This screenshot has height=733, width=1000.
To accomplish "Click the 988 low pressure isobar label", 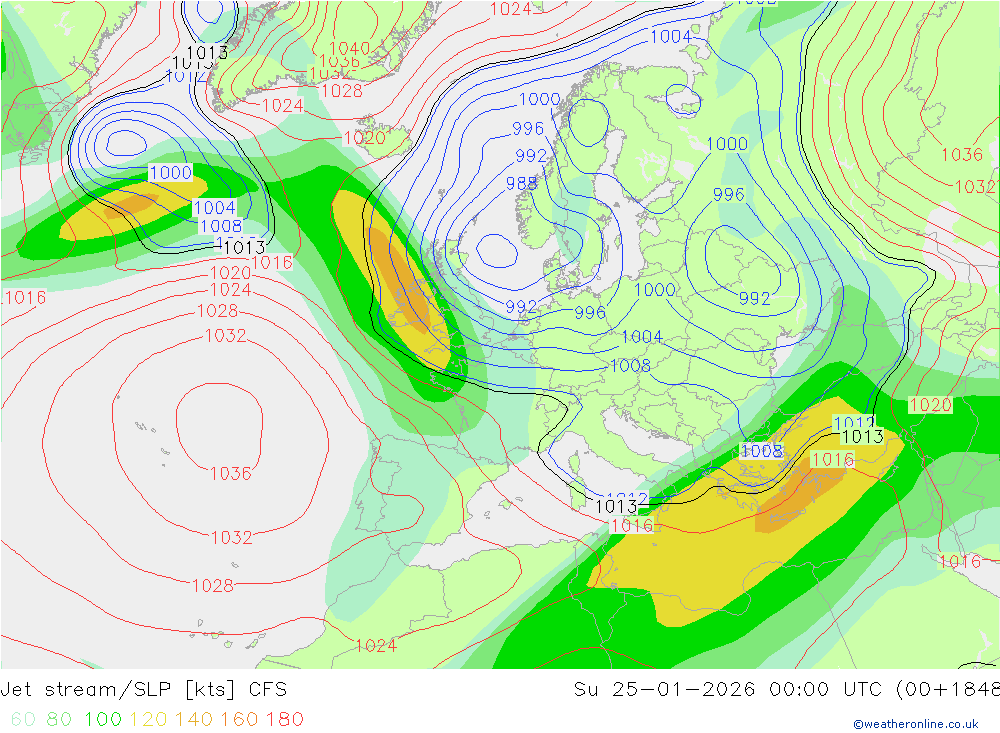I will tap(522, 183).
